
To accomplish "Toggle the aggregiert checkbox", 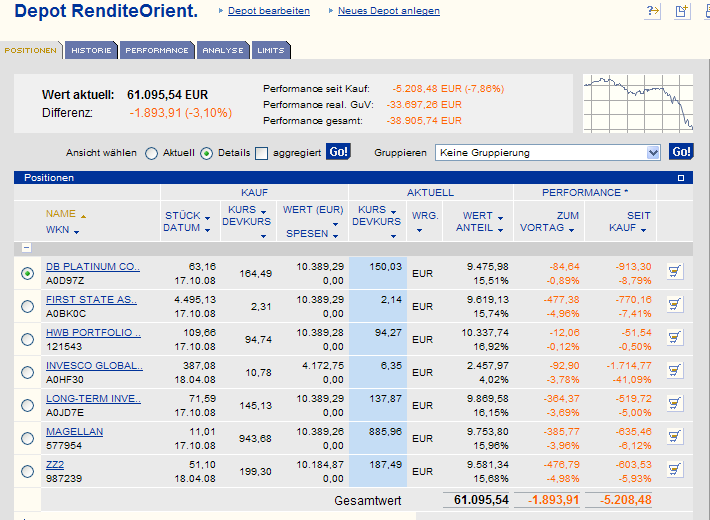I will click(x=261, y=153).
